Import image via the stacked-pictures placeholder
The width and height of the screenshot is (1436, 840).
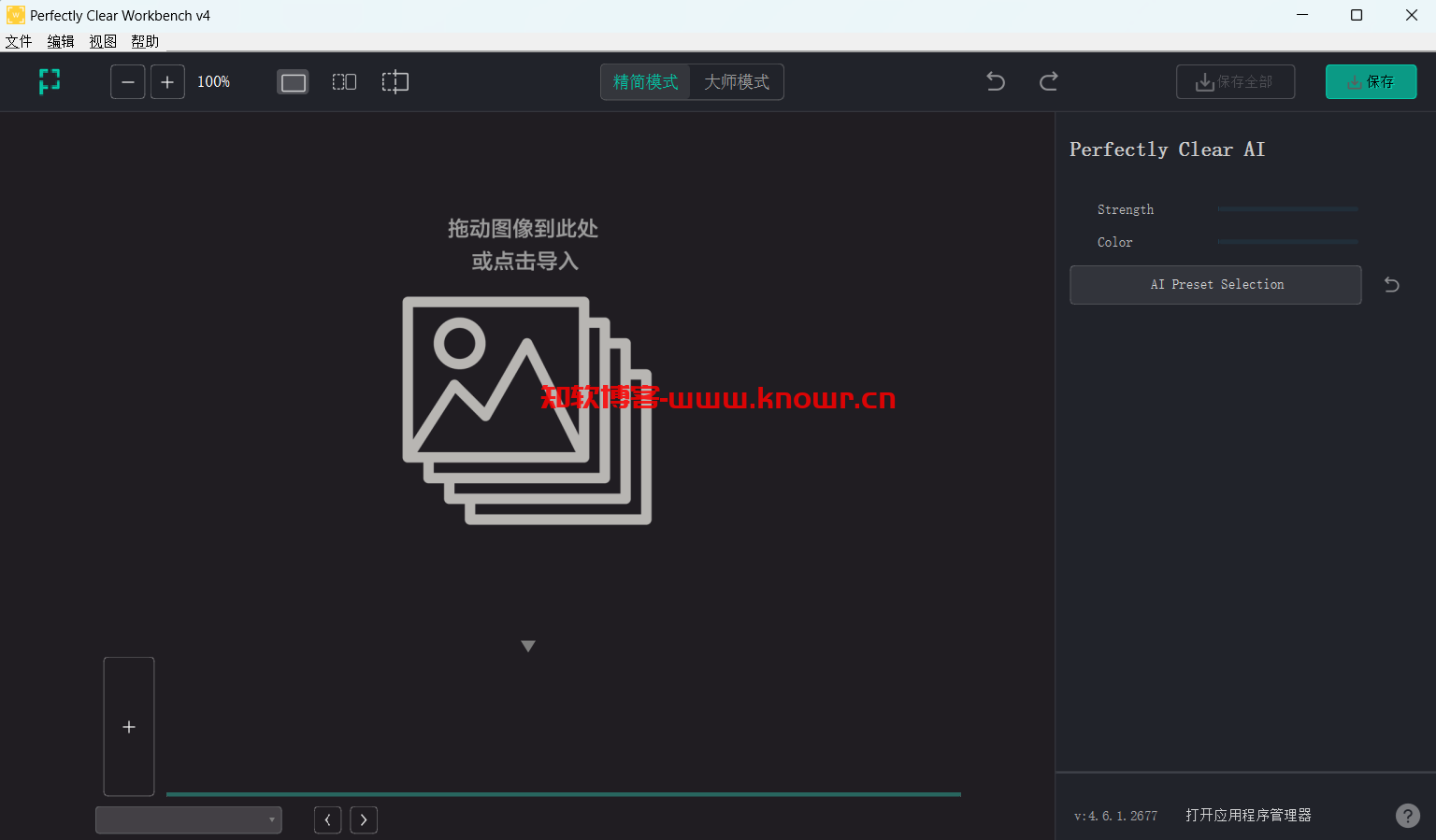[x=527, y=410]
